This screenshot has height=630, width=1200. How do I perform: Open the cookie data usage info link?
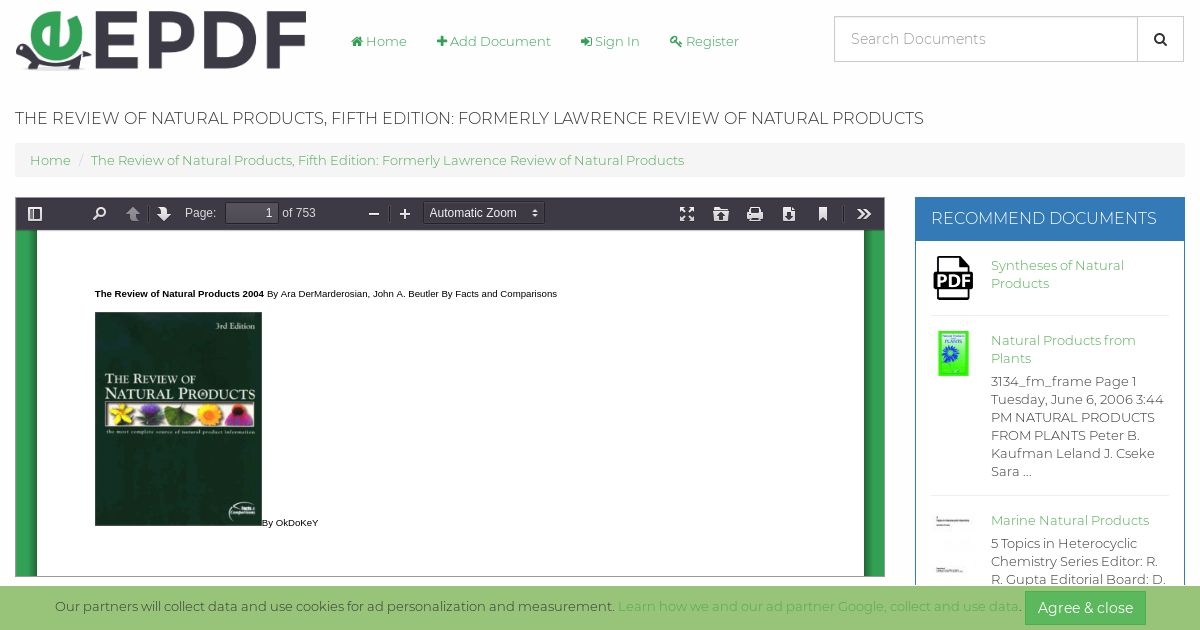click(818, 607)
